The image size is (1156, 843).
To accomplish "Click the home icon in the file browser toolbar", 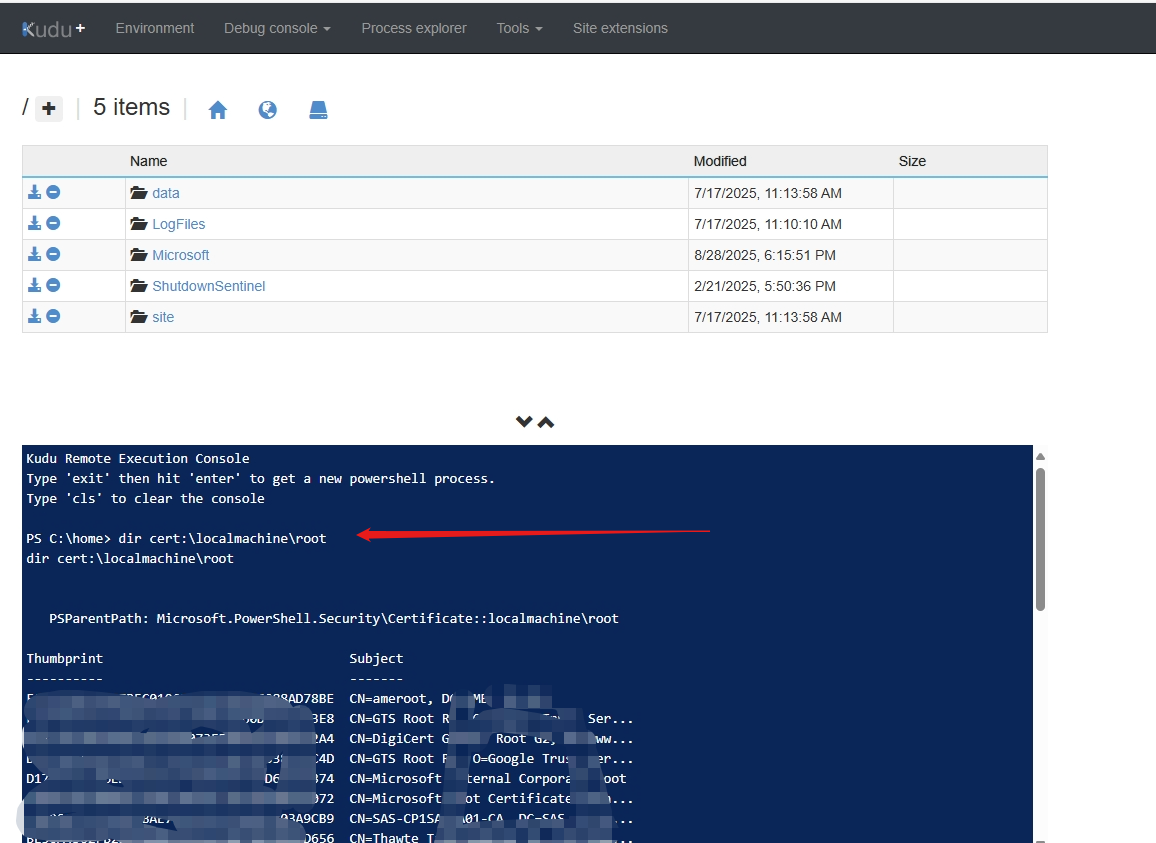I will coord(218,109).
